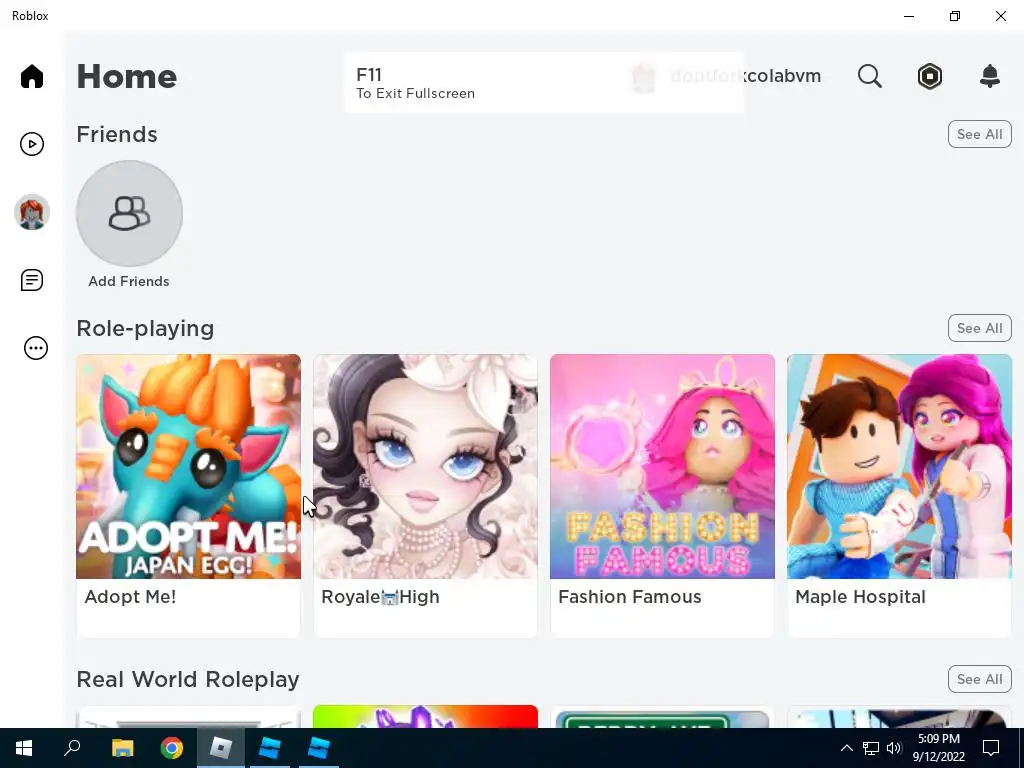
Task: Open the Adopt Me! game thumbnail
Action: tap(188, 466)
